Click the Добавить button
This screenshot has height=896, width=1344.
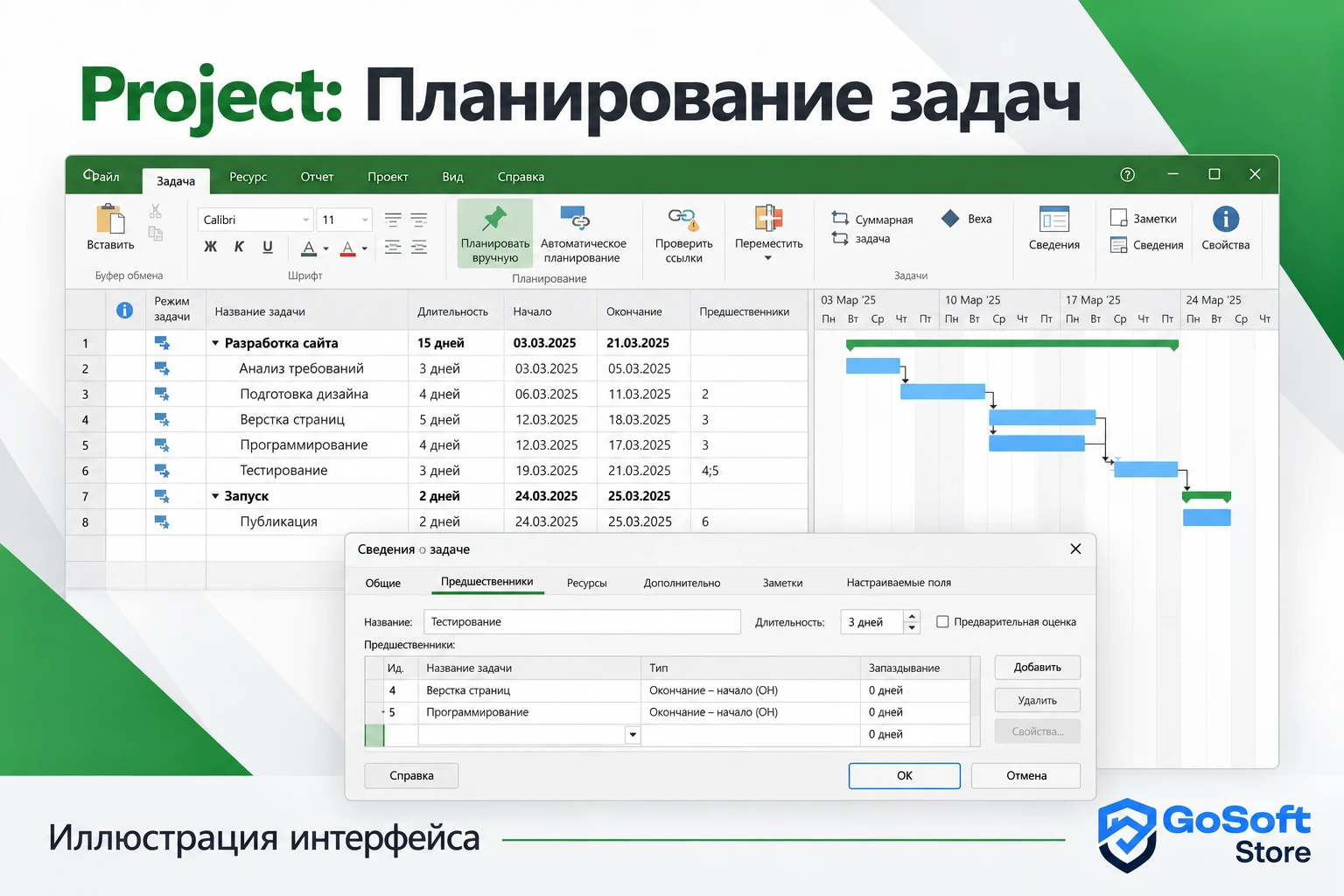coord(1038,668)
